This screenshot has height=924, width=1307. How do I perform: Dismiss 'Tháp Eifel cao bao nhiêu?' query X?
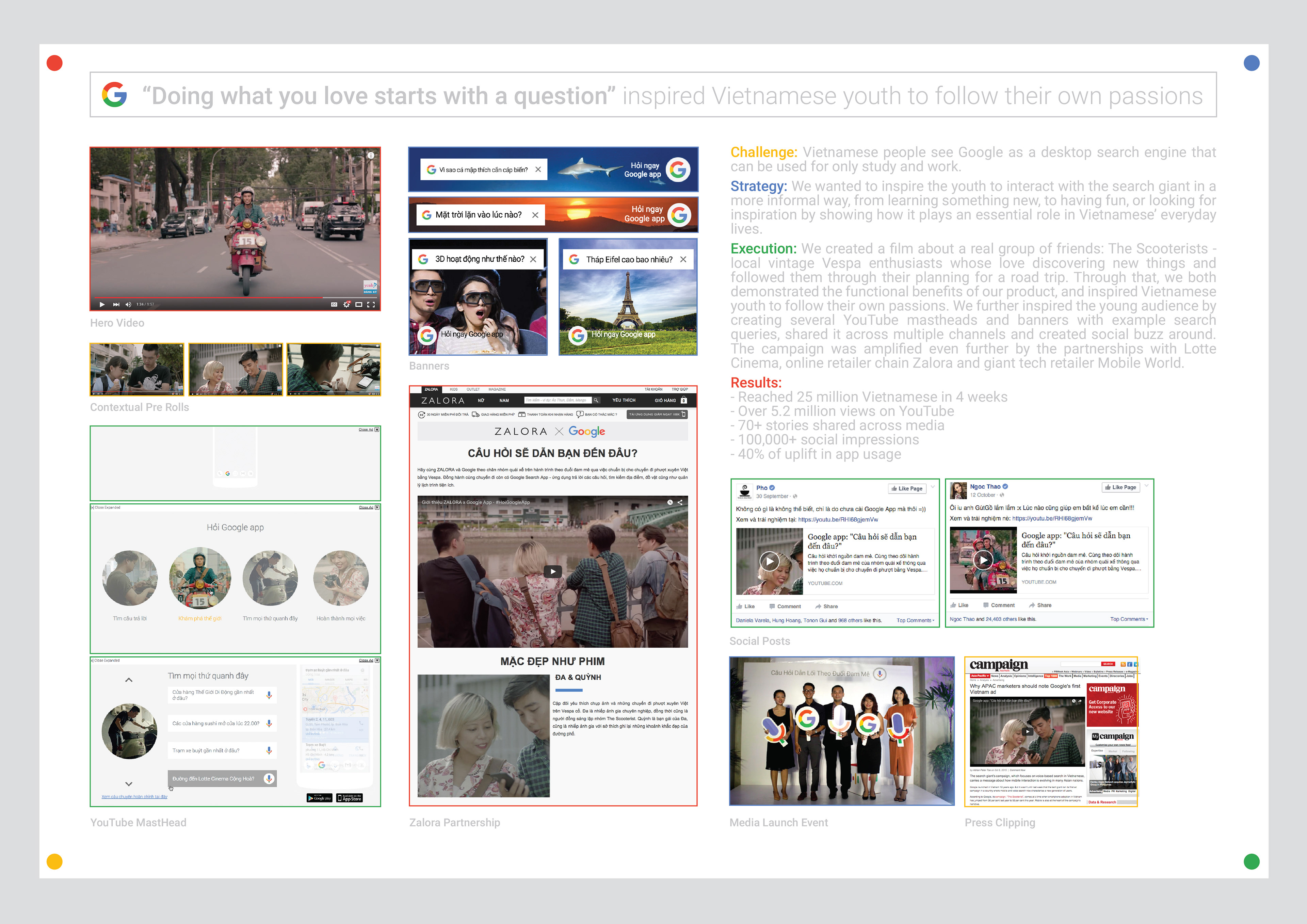[683, 259]
